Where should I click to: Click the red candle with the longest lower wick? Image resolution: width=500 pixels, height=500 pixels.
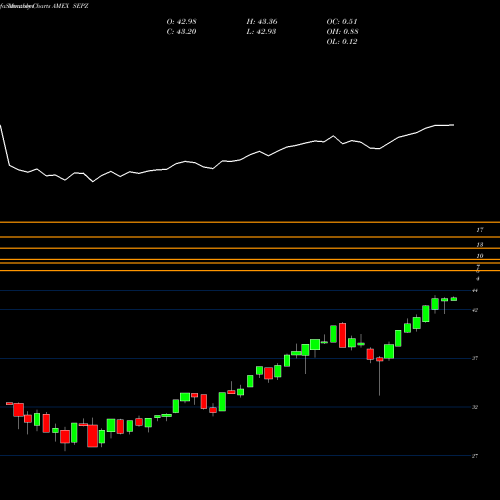pos(380,359)
